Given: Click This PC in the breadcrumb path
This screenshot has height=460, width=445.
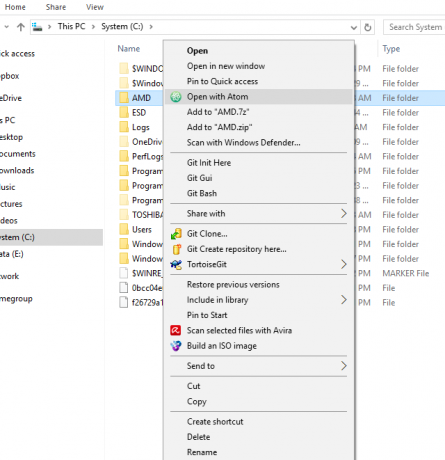Looking at the screenshot, I should click(x=71, y=26).
